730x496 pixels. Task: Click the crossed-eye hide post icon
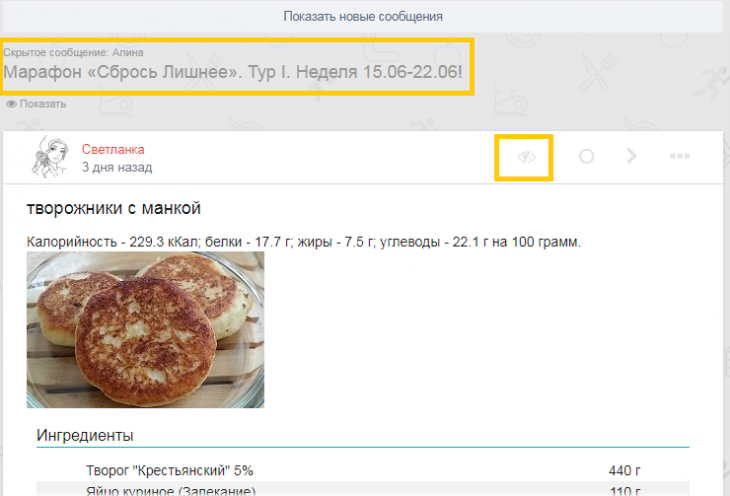click(x=525, y=157)
